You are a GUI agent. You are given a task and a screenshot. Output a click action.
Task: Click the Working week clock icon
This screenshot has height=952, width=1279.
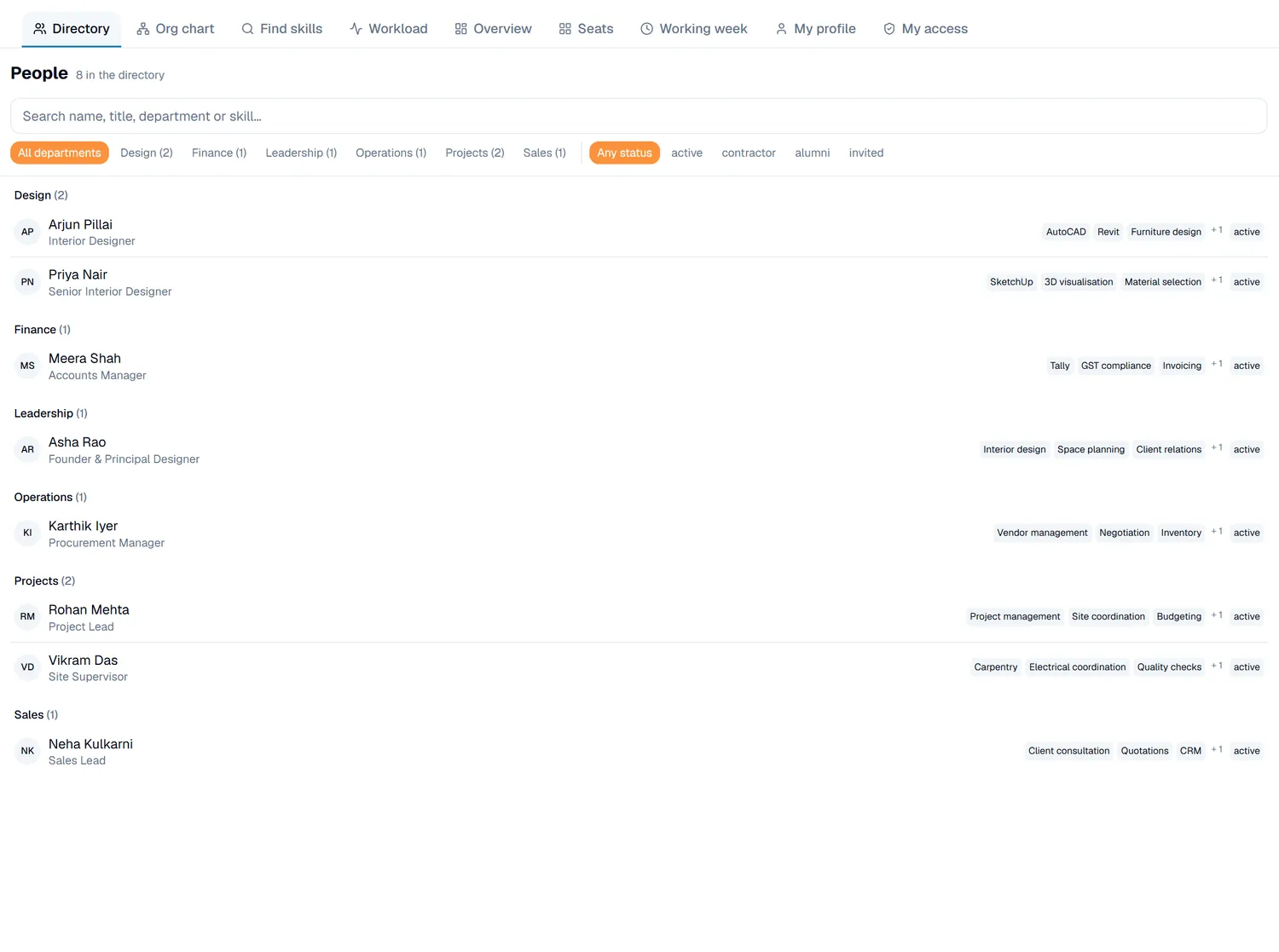click(x=647, y=29)
